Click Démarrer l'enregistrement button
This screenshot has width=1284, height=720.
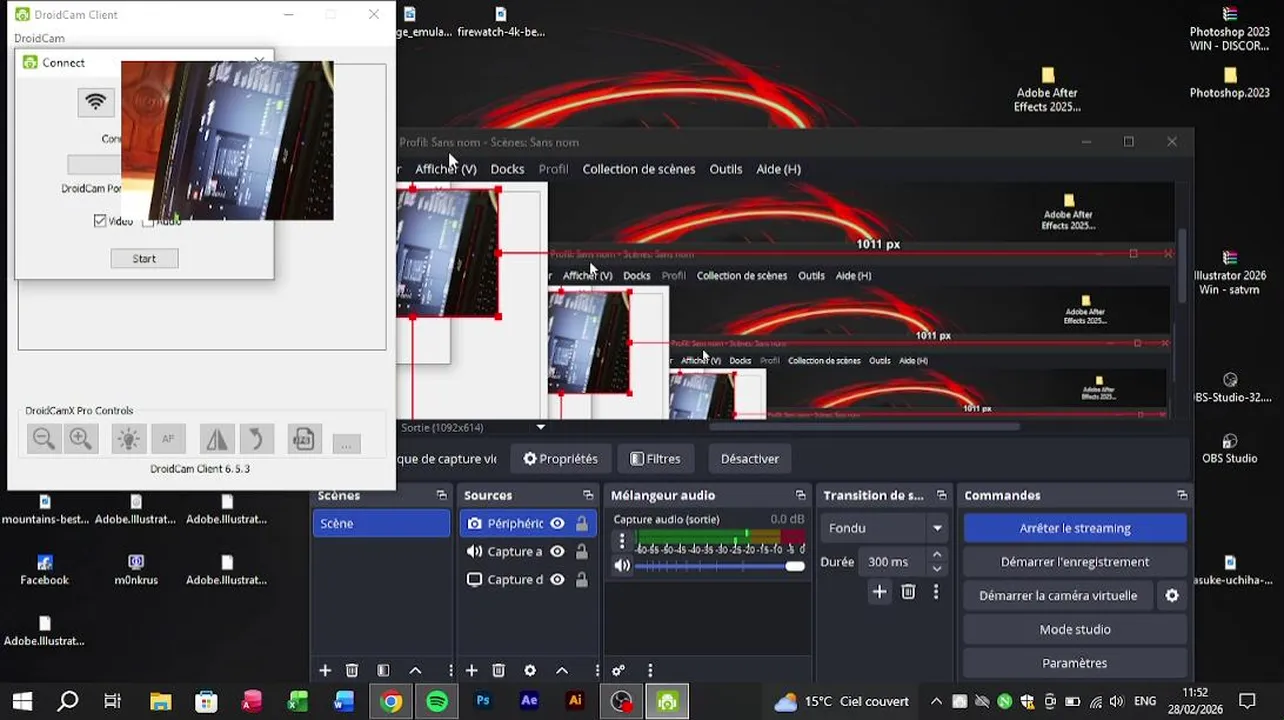coord(1075,562)
